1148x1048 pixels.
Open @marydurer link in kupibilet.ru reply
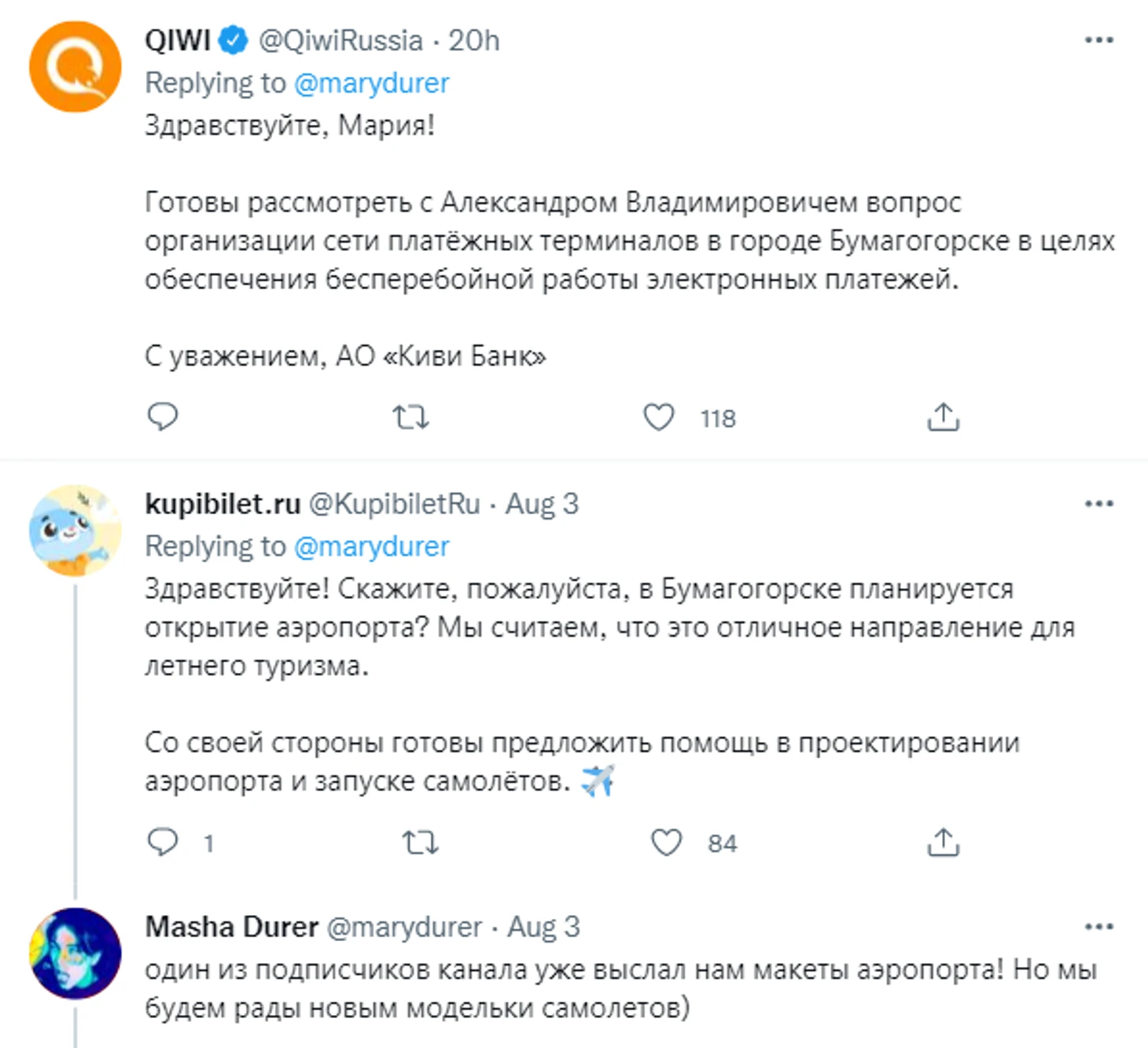(x=371, y=546)
